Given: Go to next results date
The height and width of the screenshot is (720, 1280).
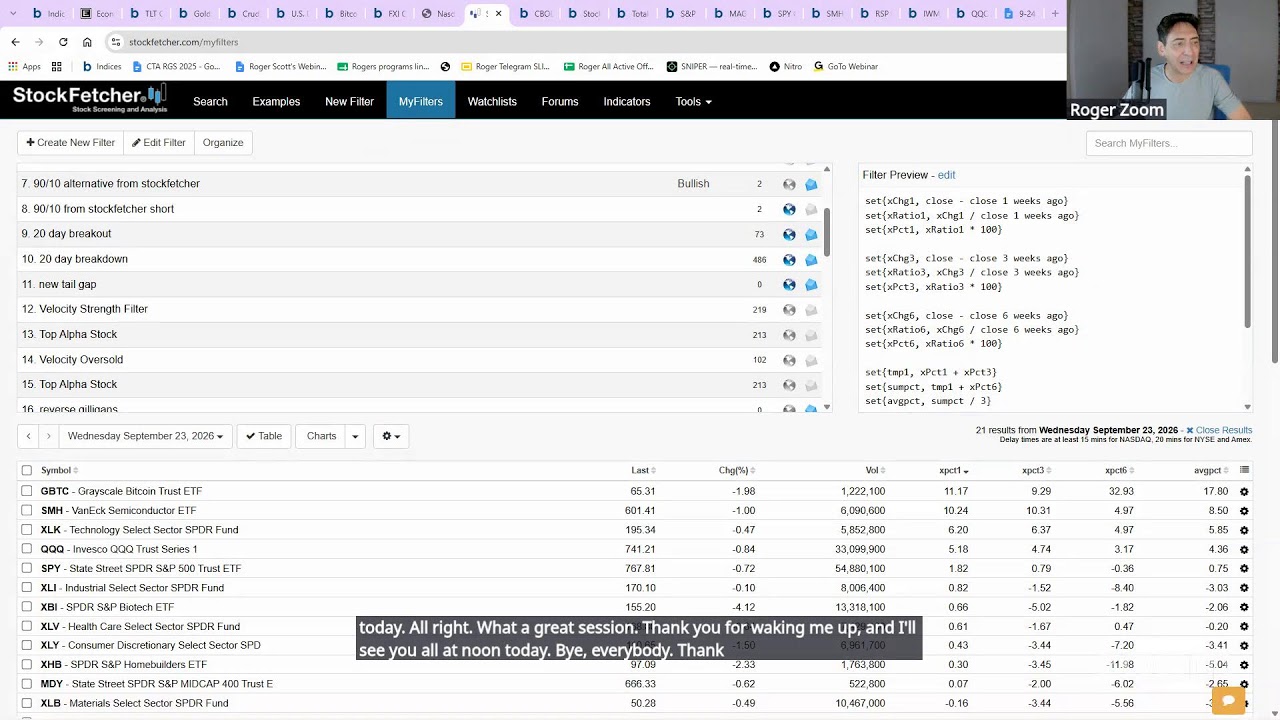Looking at the screenshot, I should pyautogui.click(x=48, y=436).
